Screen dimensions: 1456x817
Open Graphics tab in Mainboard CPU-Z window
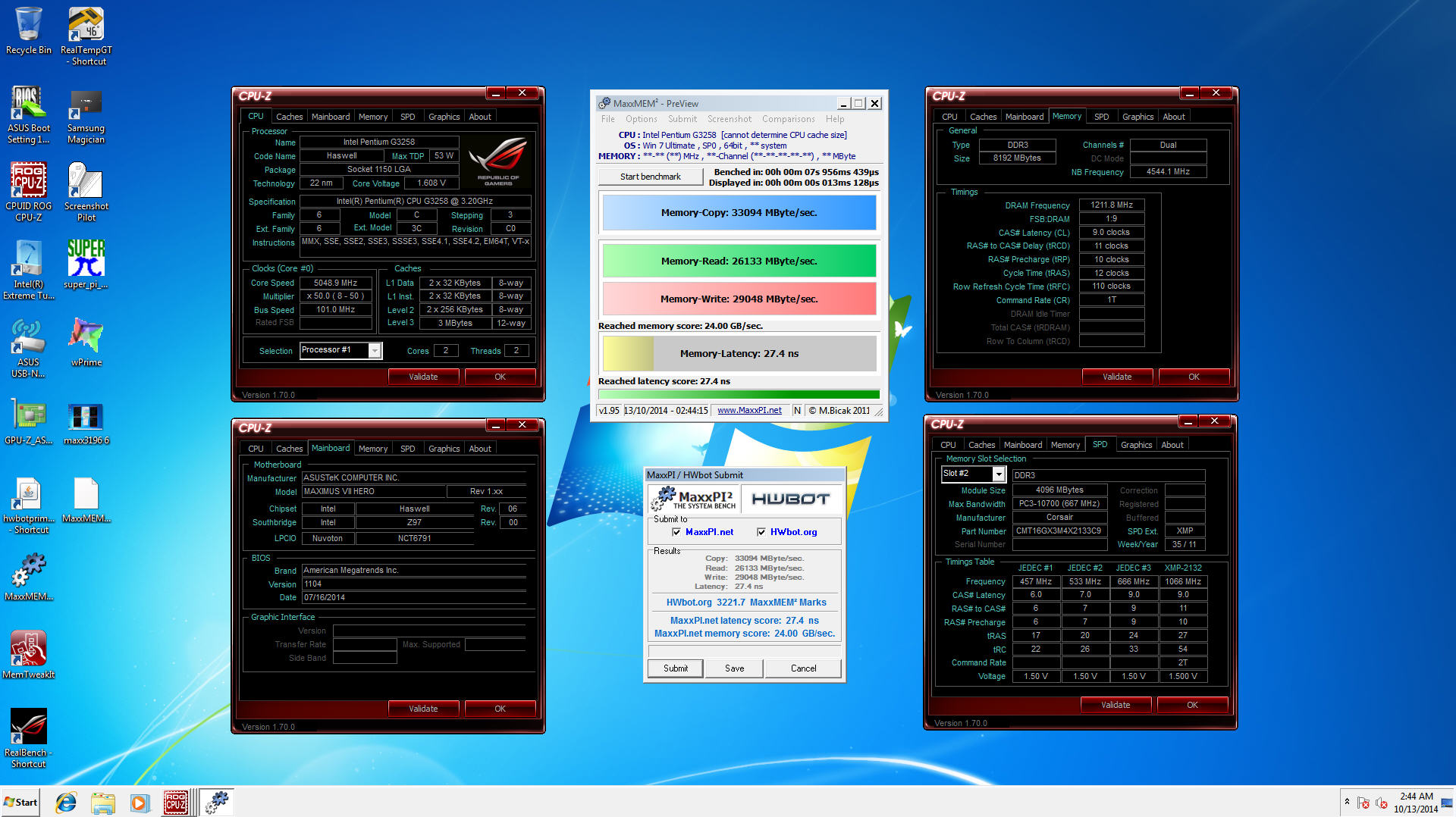[x=444, y=449]
